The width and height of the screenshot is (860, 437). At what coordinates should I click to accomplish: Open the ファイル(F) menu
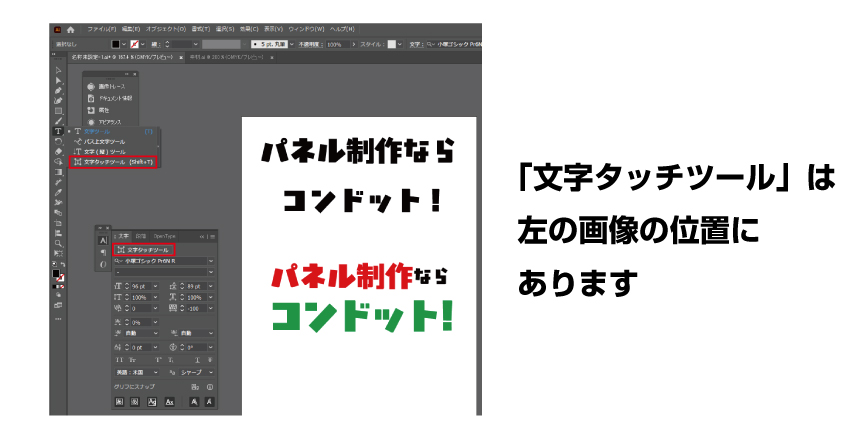[101, 30]
